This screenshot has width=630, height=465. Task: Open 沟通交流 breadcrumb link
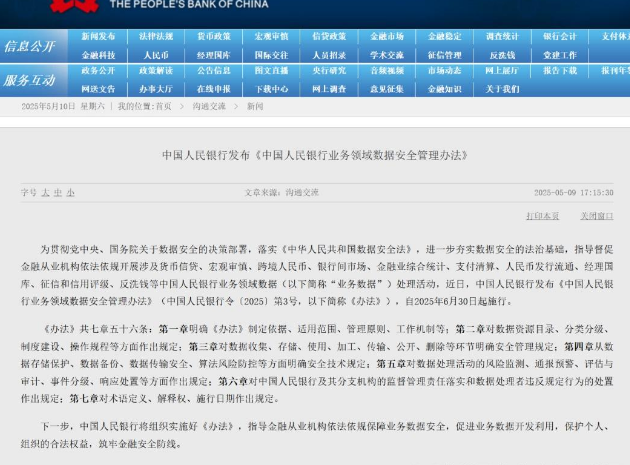(209, 107)
